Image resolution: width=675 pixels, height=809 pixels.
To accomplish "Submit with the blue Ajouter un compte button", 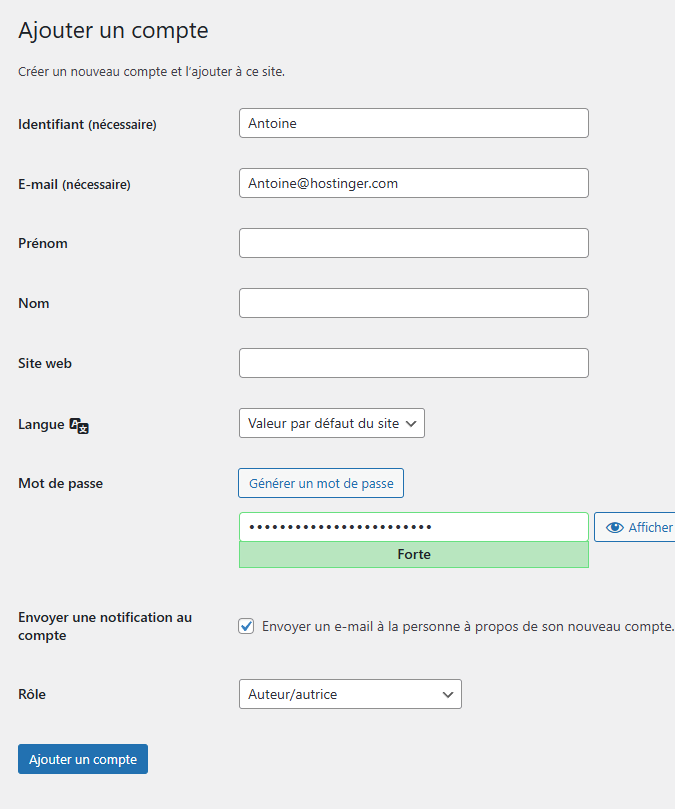I will (x=83, y=759).
